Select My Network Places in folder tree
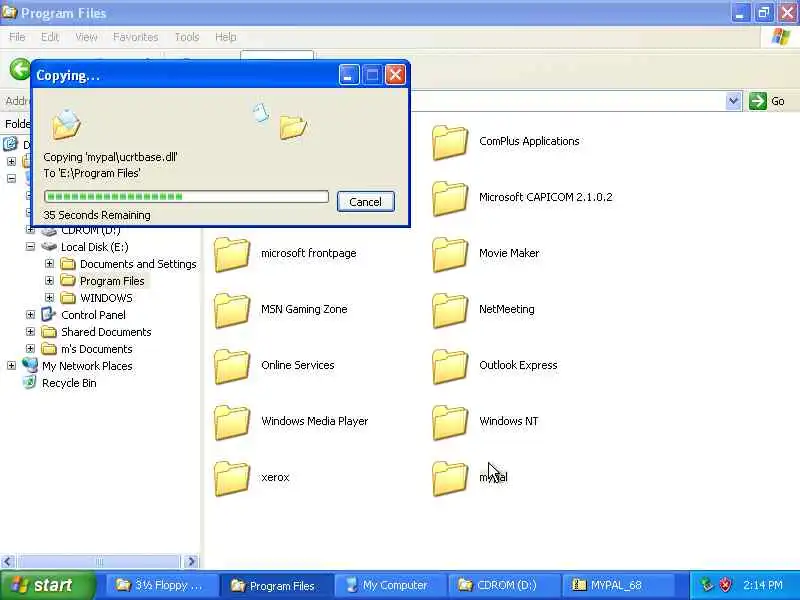 (87, 366)
